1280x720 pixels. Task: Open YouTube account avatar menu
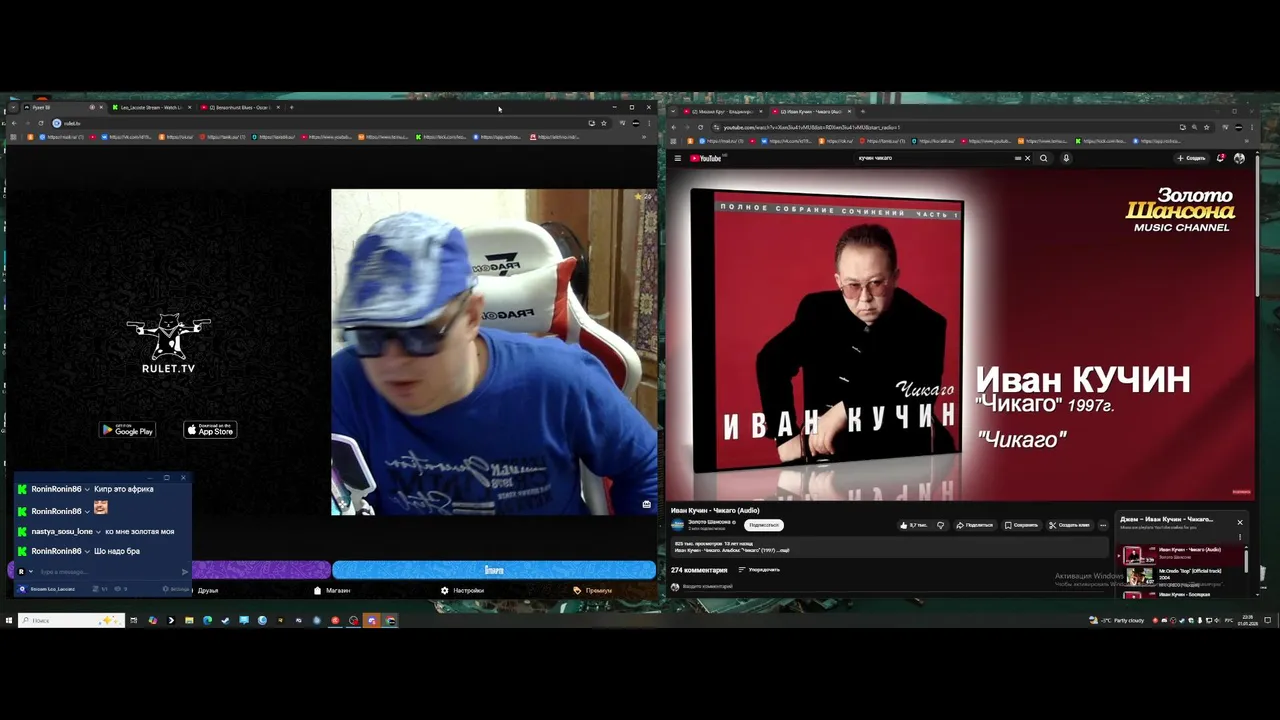pyautogui.click(x=1239, y=158)
